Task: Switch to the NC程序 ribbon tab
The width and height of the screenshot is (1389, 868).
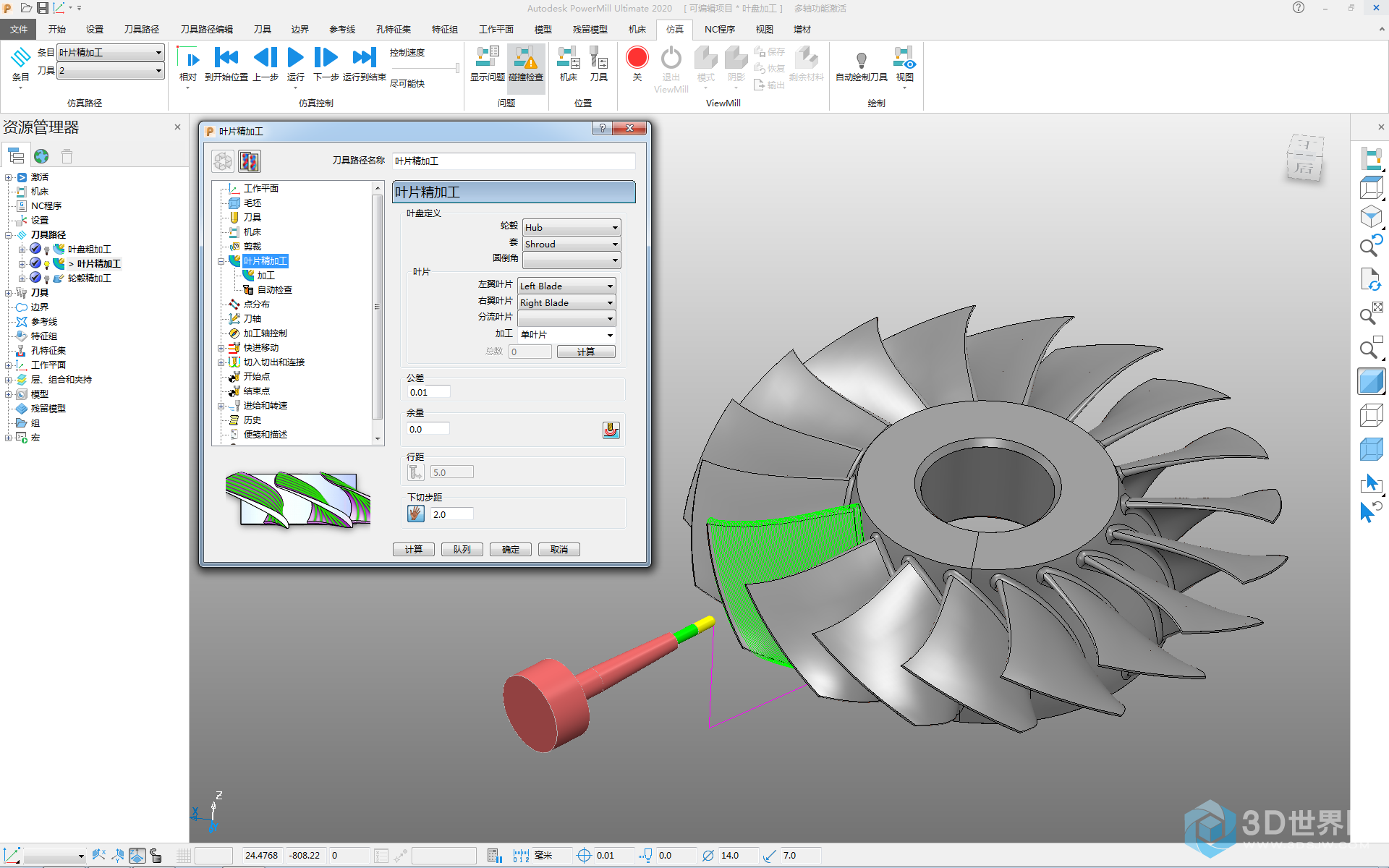Action: [x=720, y=29]
